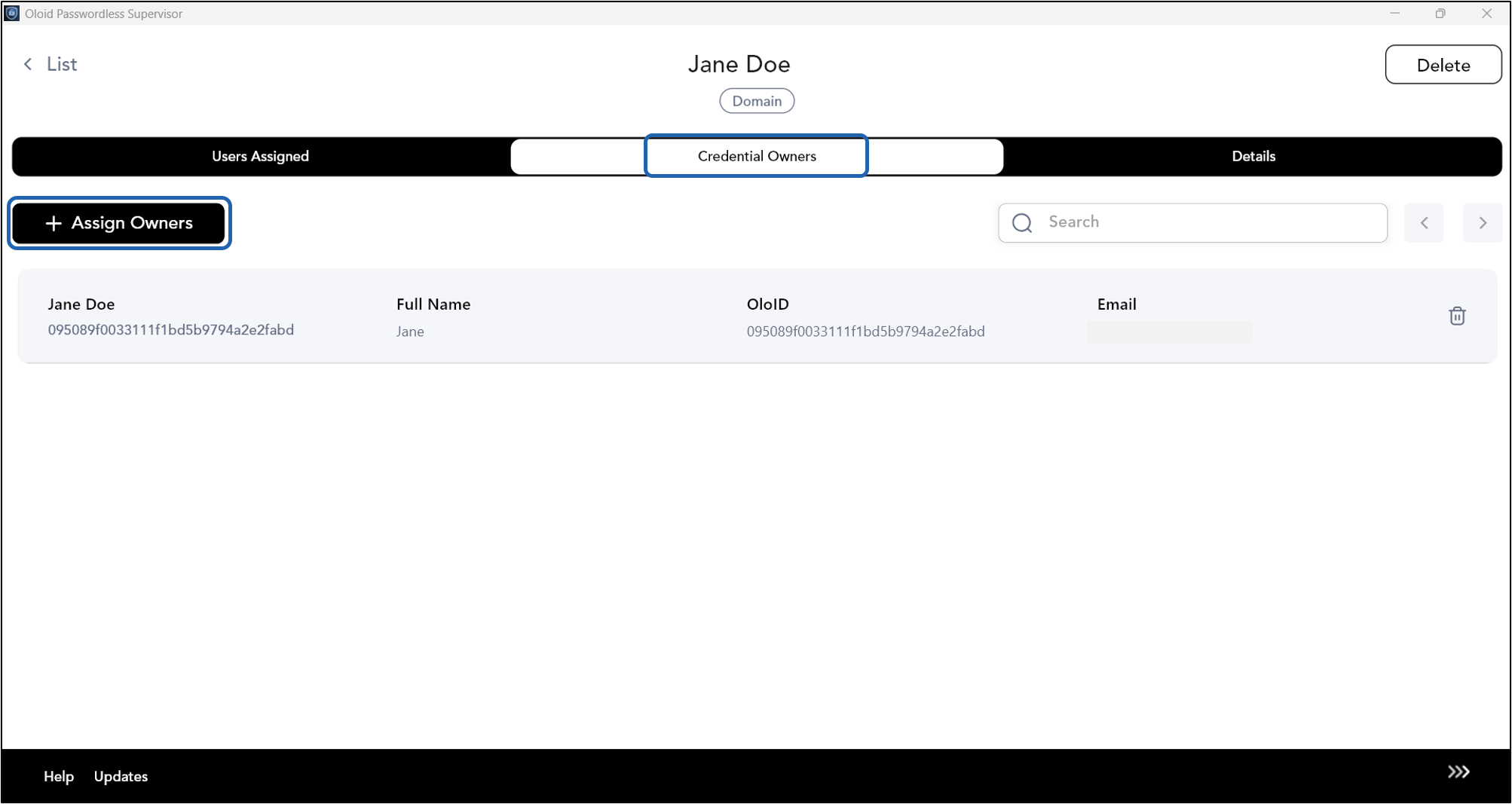The image size is (1512, 804).
Task: Click the Domain badge
Action: [x=757, y=101]
